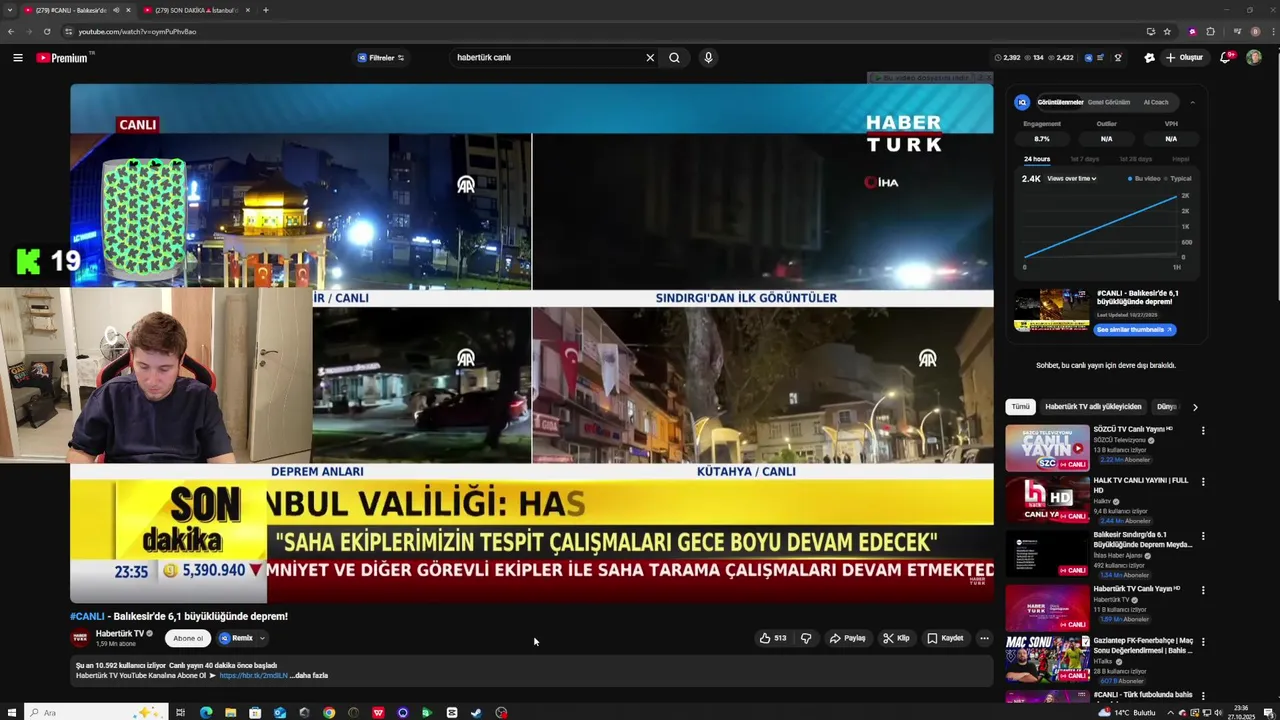Open the Habertürk TV channel avatar

80,638
